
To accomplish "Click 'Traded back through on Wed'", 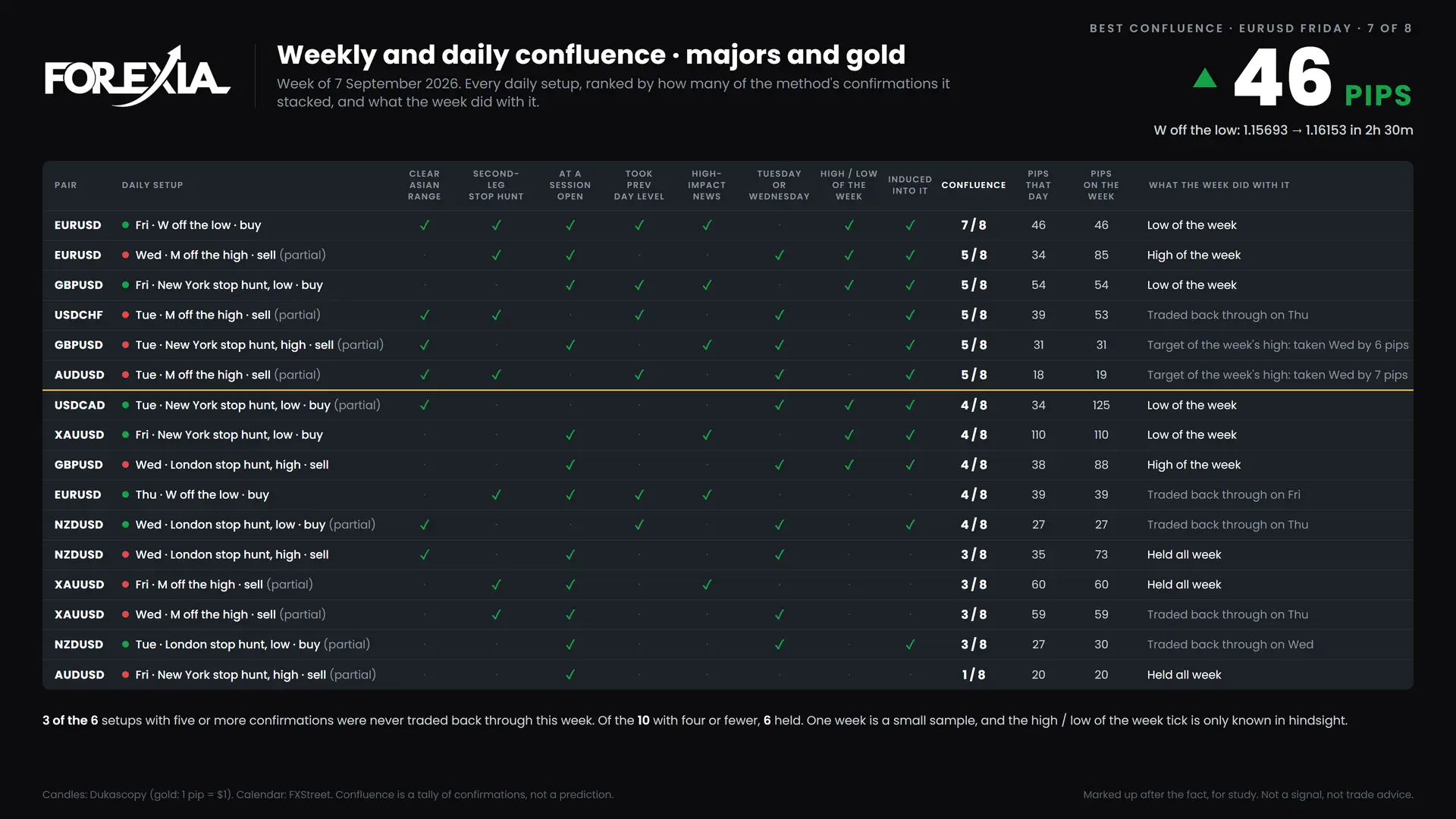I will point(1230,645).
